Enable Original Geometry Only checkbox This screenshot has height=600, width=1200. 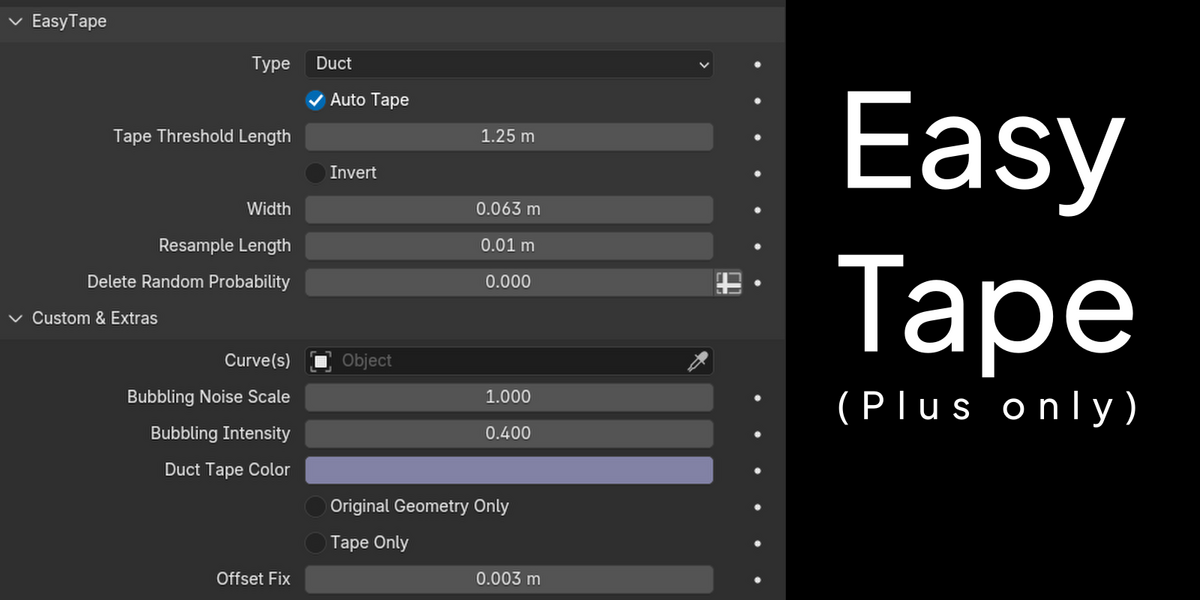316,506
